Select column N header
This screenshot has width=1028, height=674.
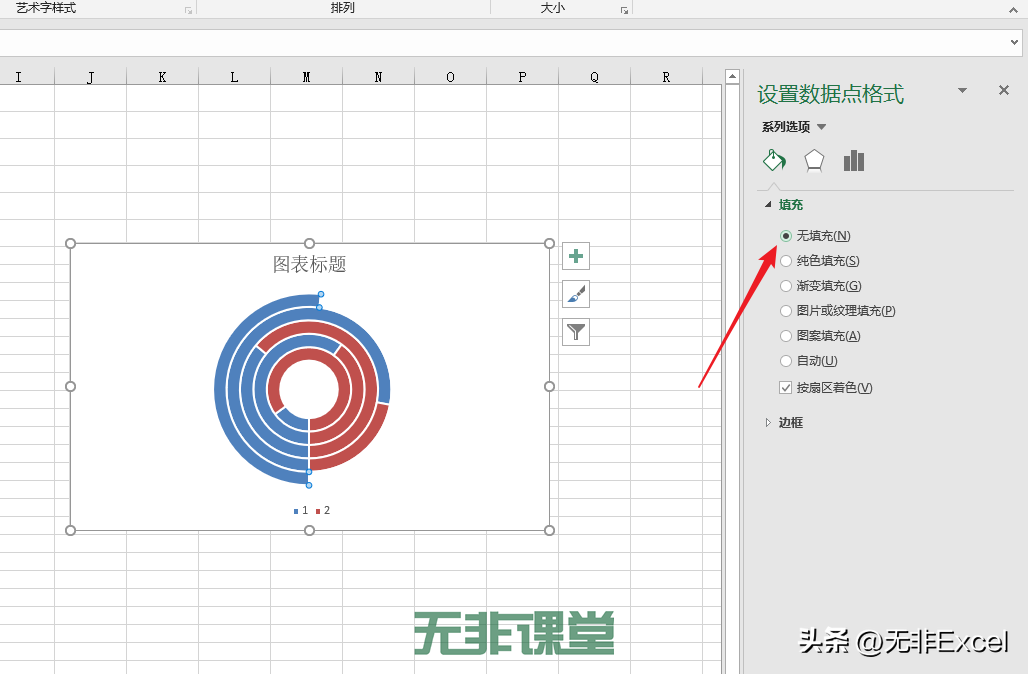pos(378,77)
